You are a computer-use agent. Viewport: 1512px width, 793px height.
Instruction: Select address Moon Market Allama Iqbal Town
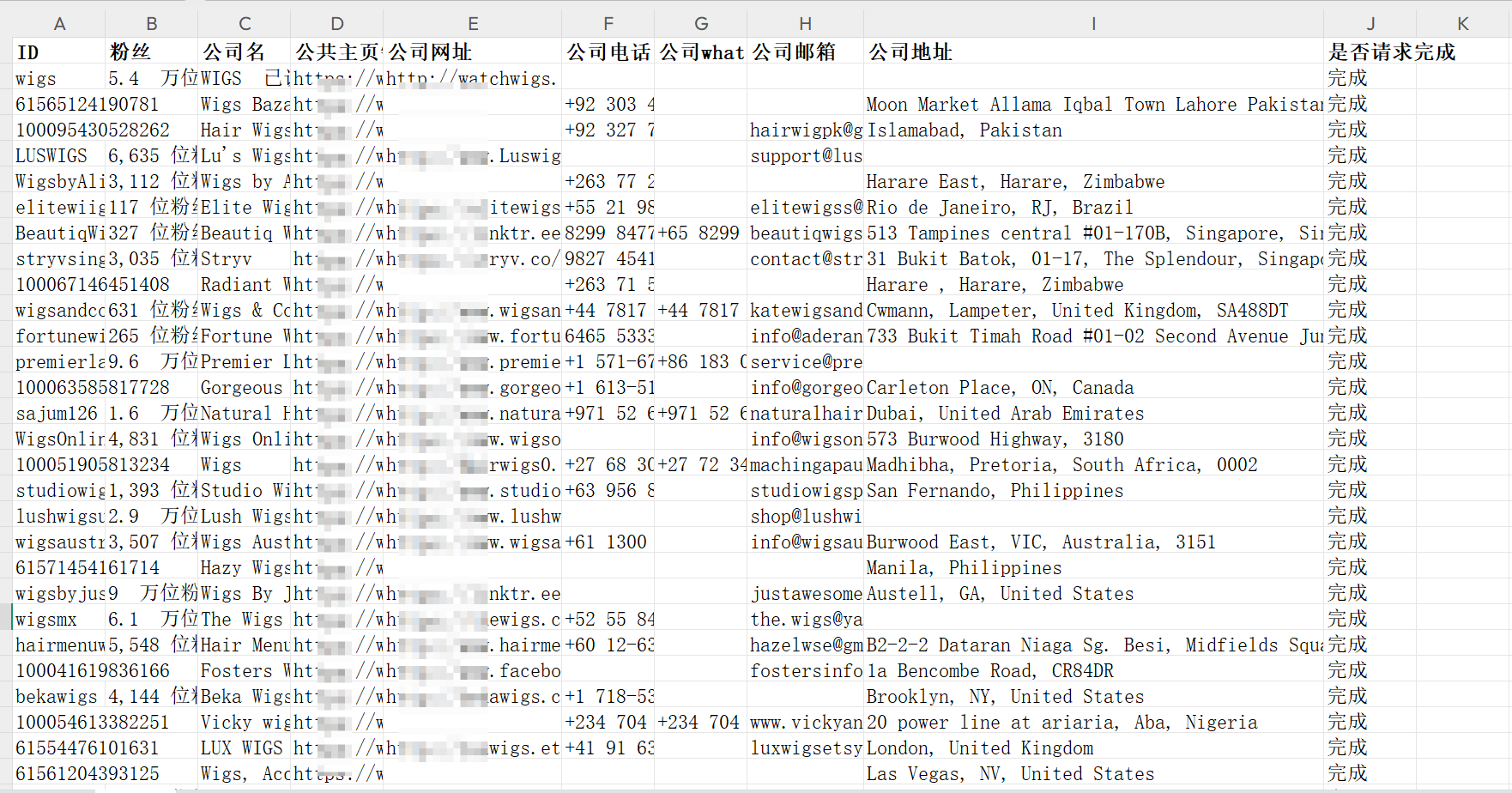(x=1093, y=105)
